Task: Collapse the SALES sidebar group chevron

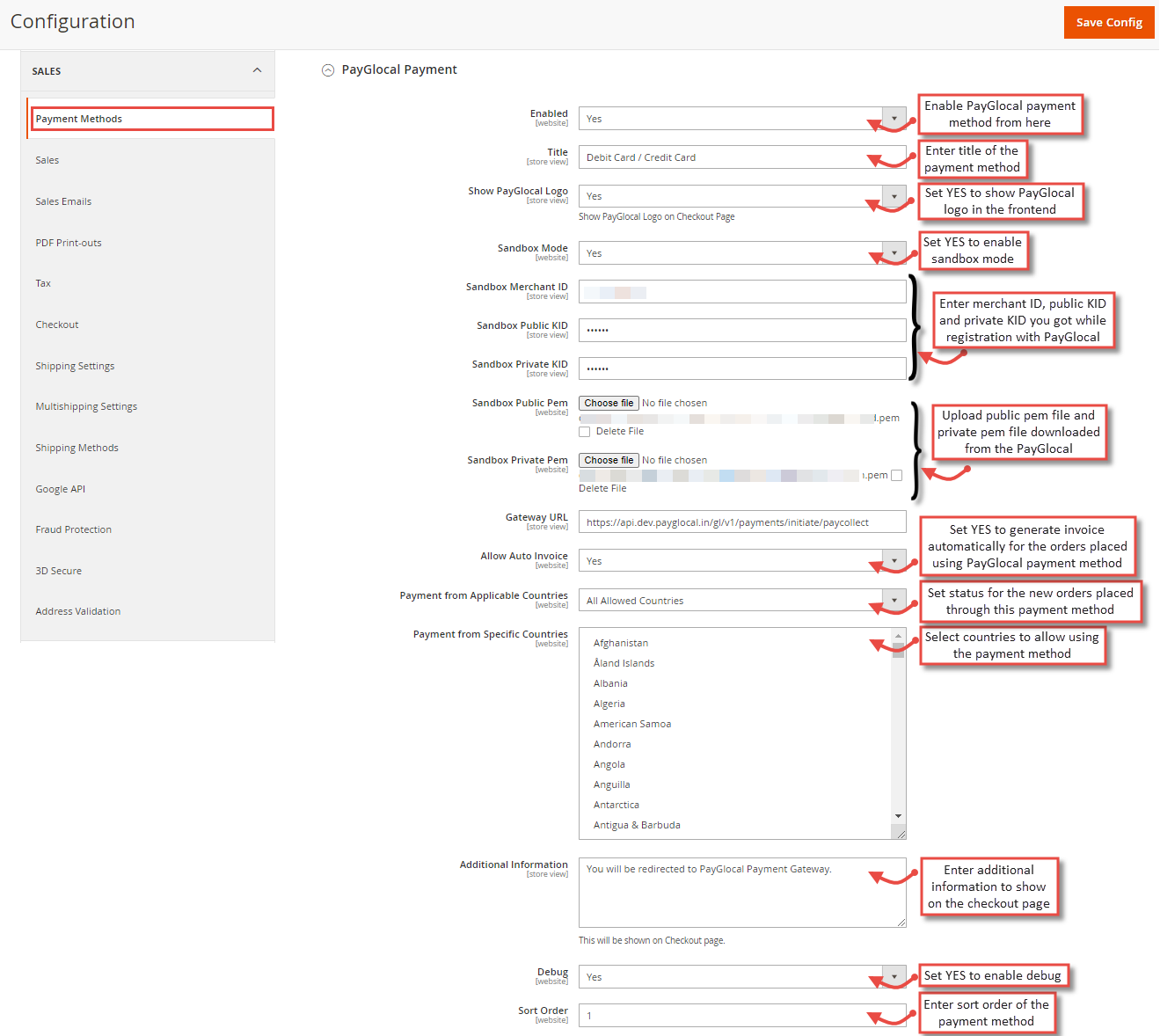Action: pyautogui.click(x=257, y=70)
